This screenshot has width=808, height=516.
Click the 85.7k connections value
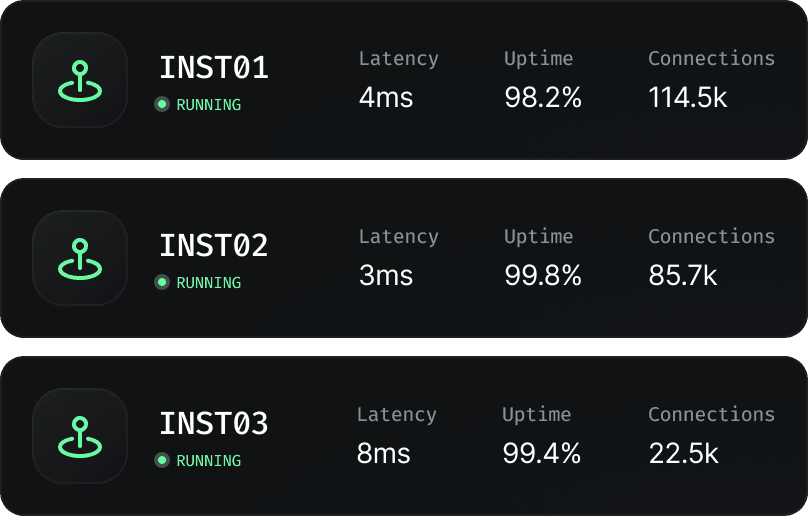683,276
